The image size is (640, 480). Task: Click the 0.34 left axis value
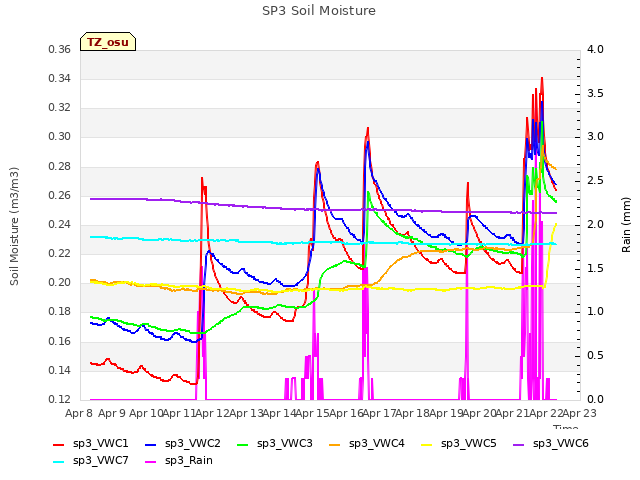[60, 79]
